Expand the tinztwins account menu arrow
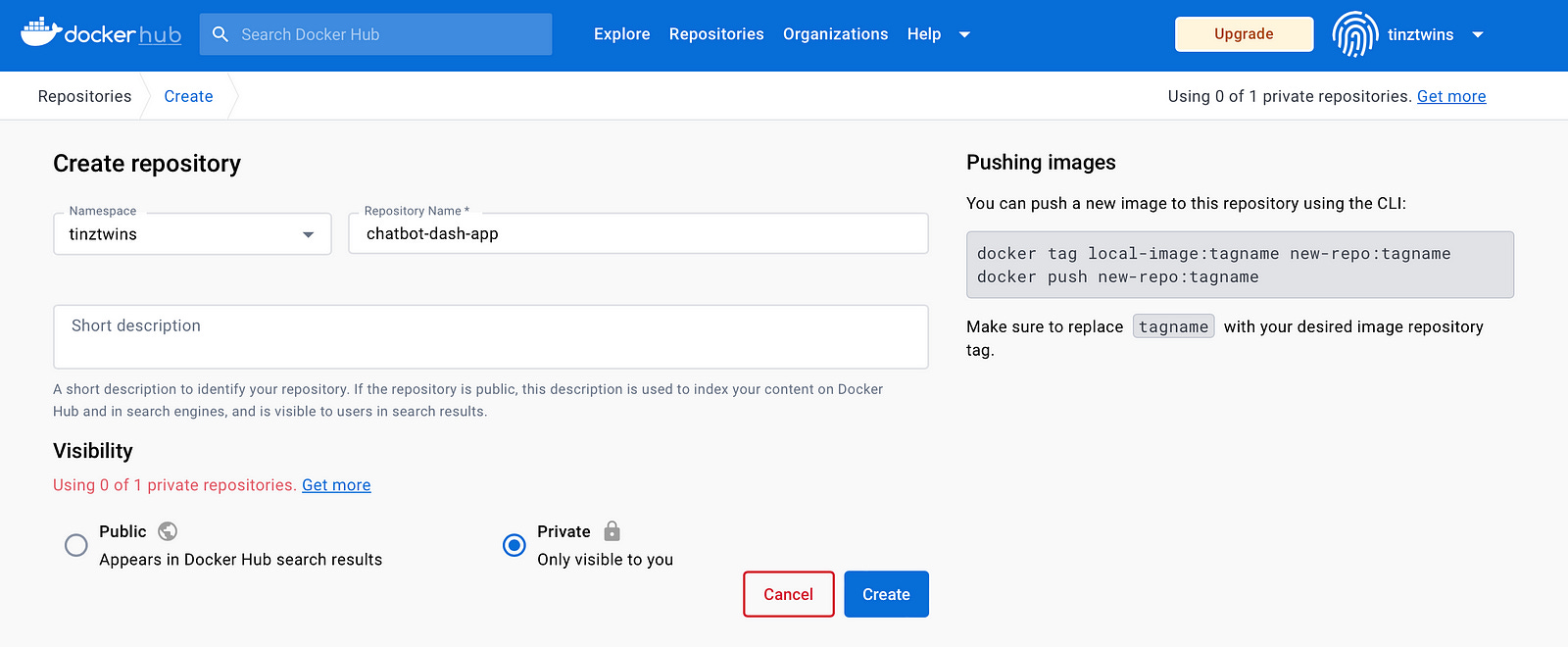 tap(1478, 34)
